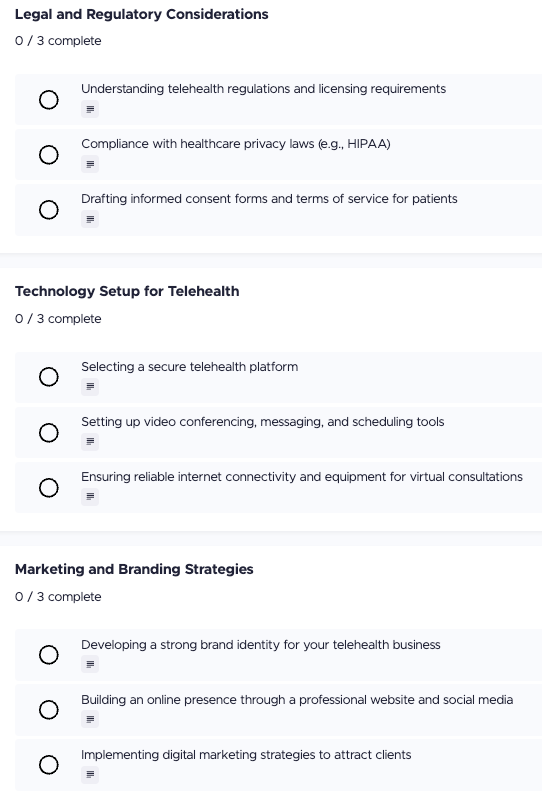542x805 pixels.
Task: Open notes icon under online presence lesson
Action: (90, 719)
